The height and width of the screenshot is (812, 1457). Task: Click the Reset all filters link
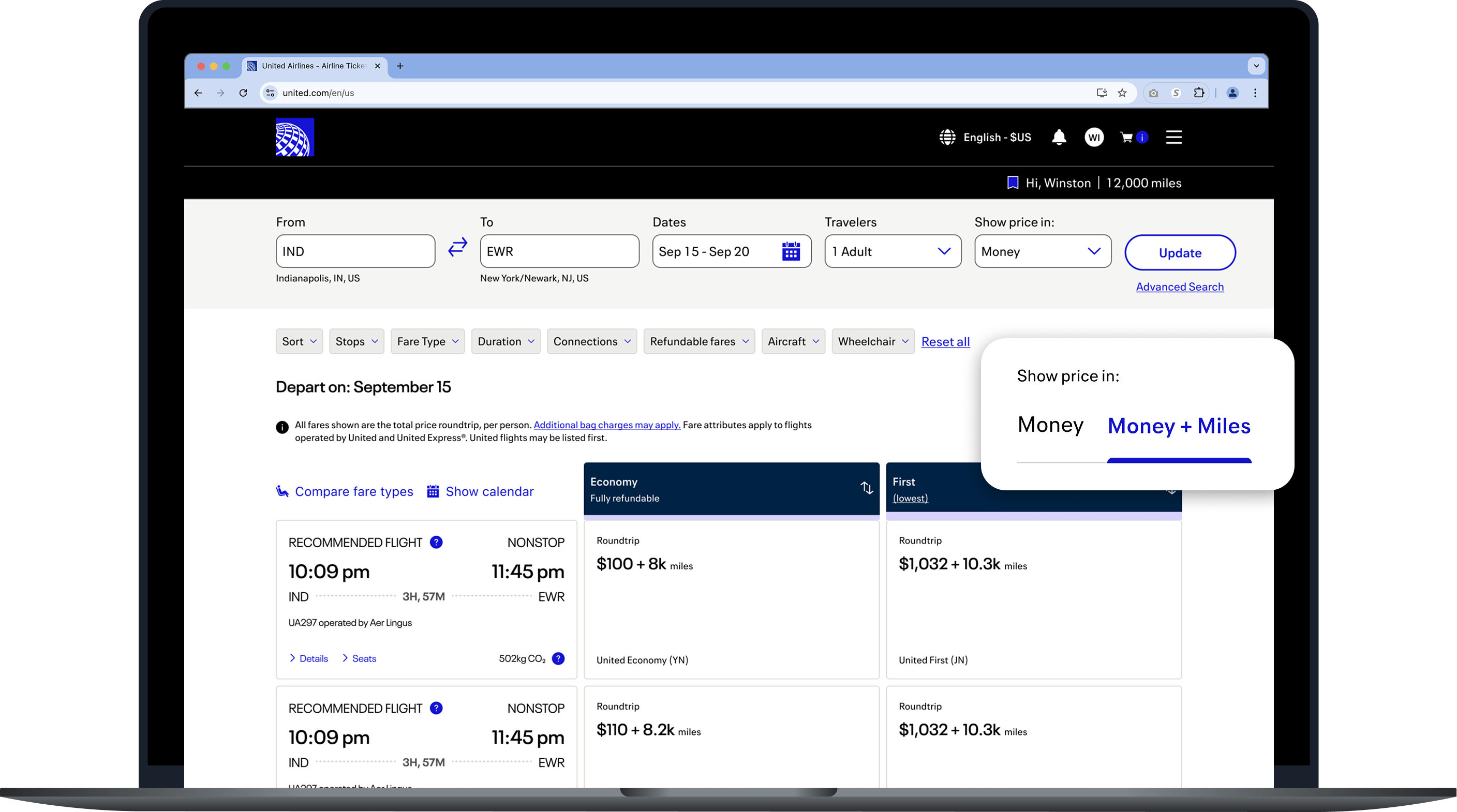[945, 341]
